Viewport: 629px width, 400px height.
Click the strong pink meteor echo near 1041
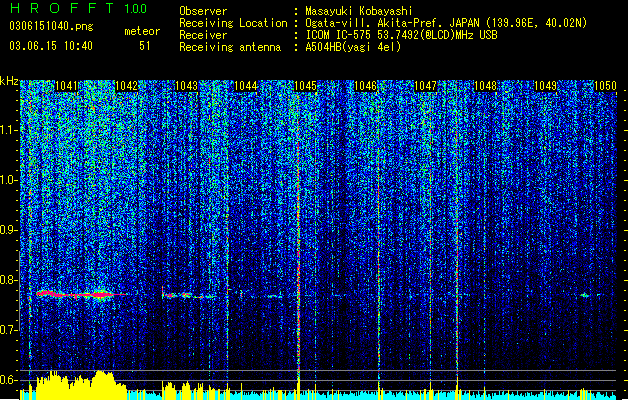tap(80, 294)
